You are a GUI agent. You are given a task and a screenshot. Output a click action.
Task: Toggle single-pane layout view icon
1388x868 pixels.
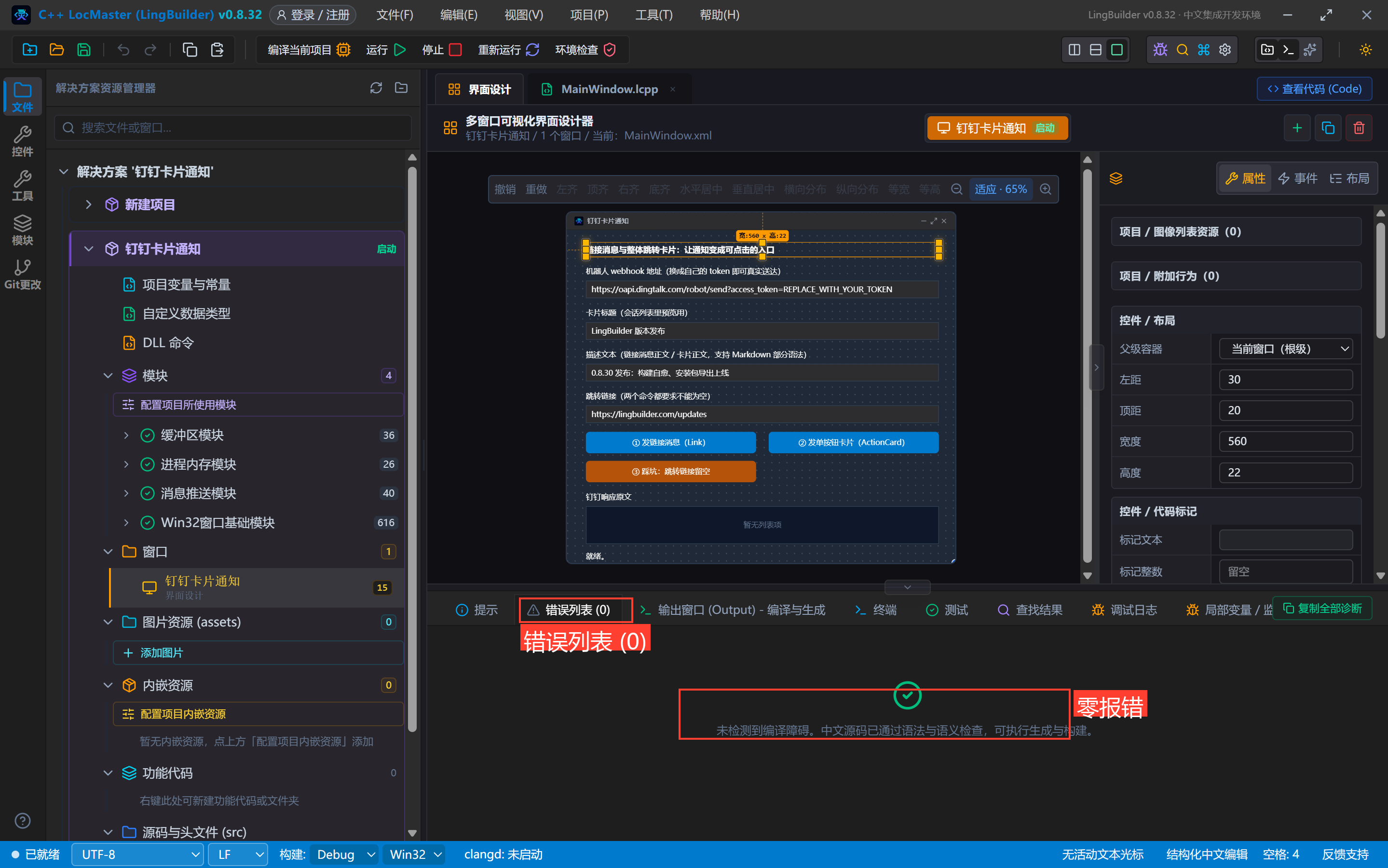pyautogui.click(x=1117, y=50)
